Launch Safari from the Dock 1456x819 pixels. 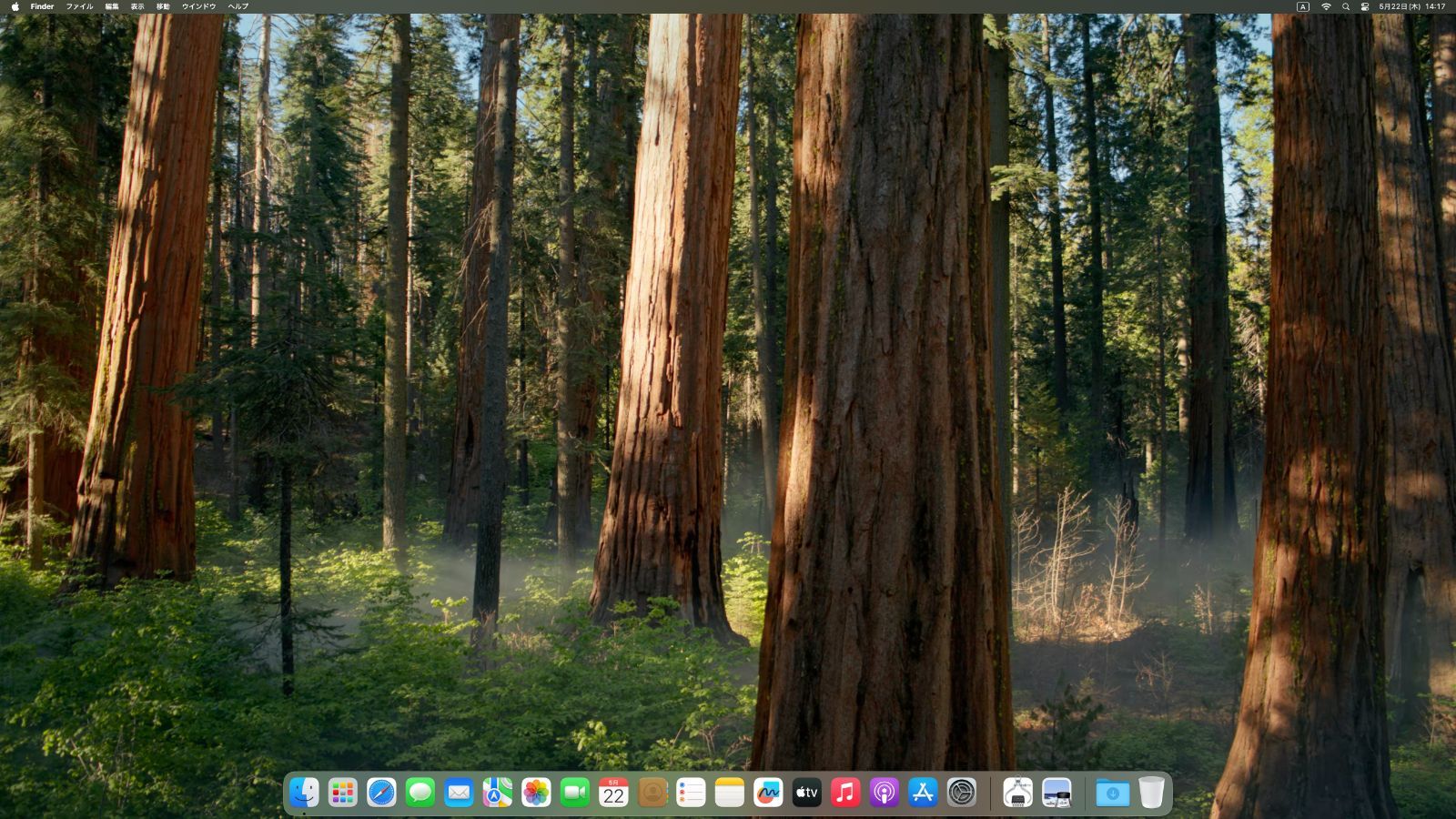coord(381,793)
